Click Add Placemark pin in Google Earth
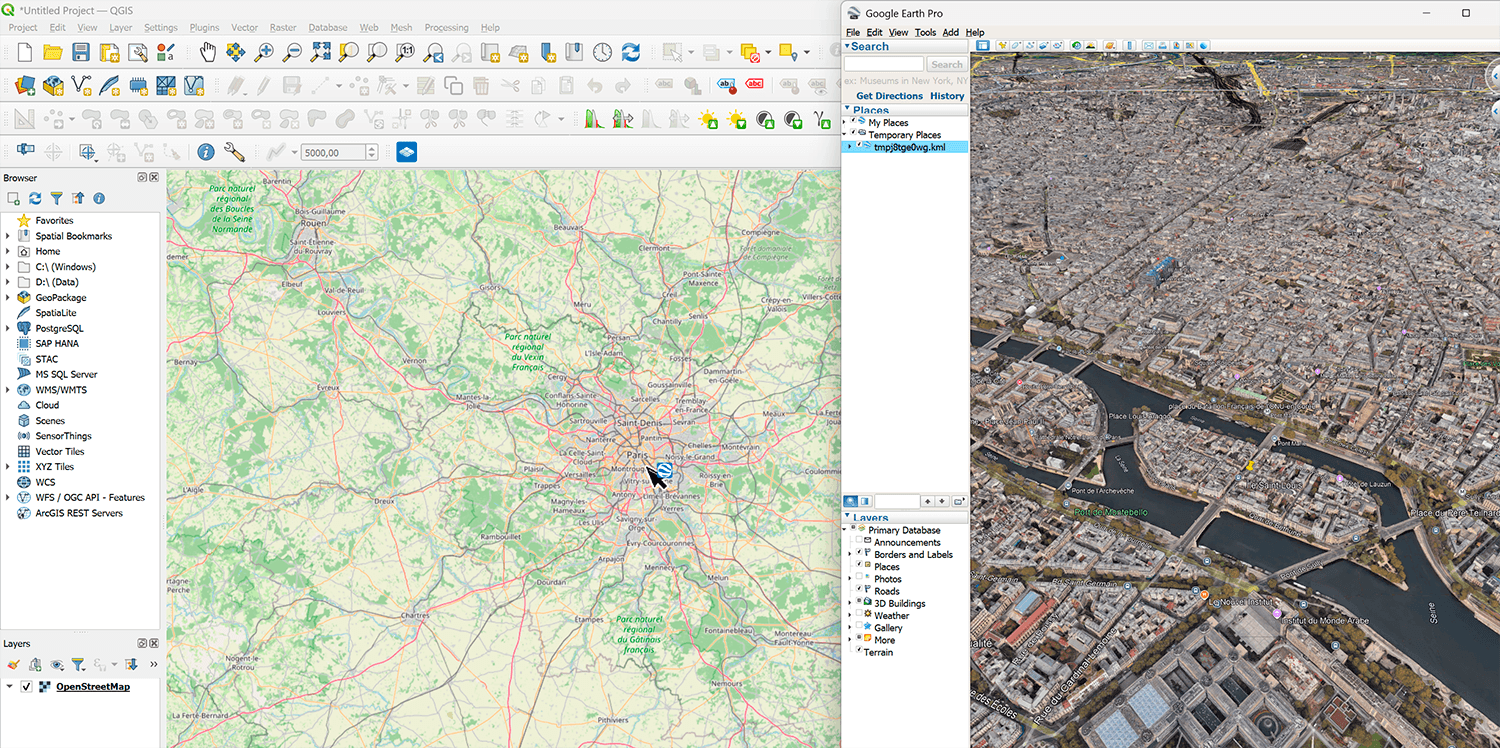 pyautogui.click(x=1002, y=45)
